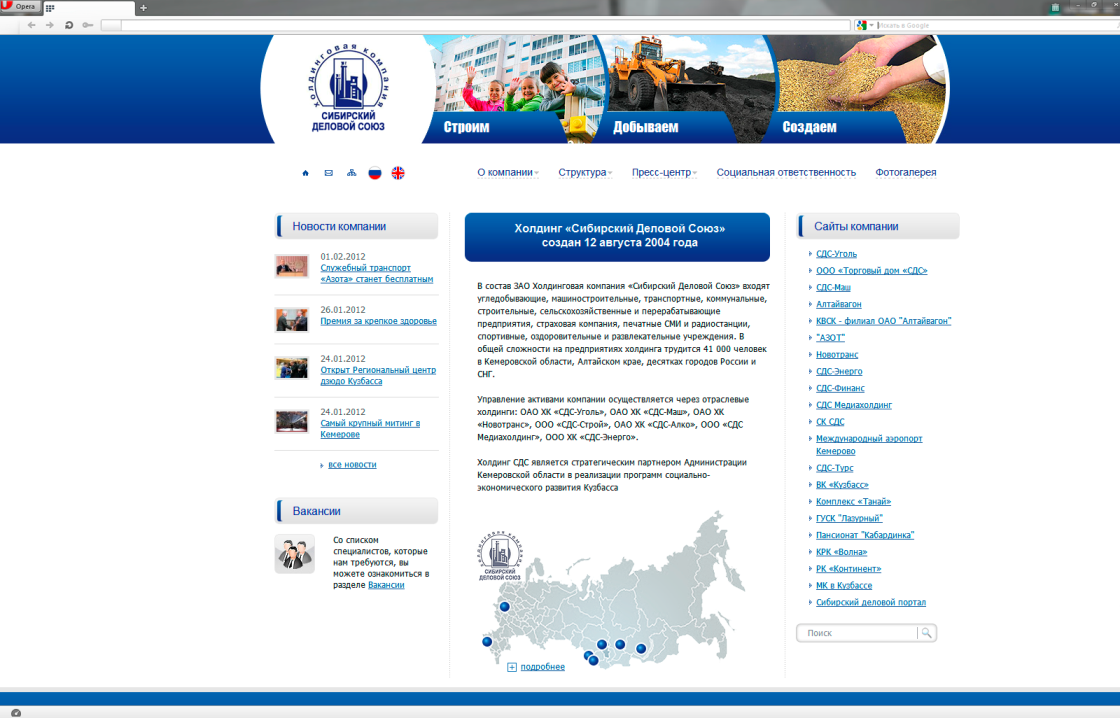Image resolution: width=1120 pixels, height=718 pixels.
Task: Open a new browser tab with plus
Action: (x=143, y=8)
